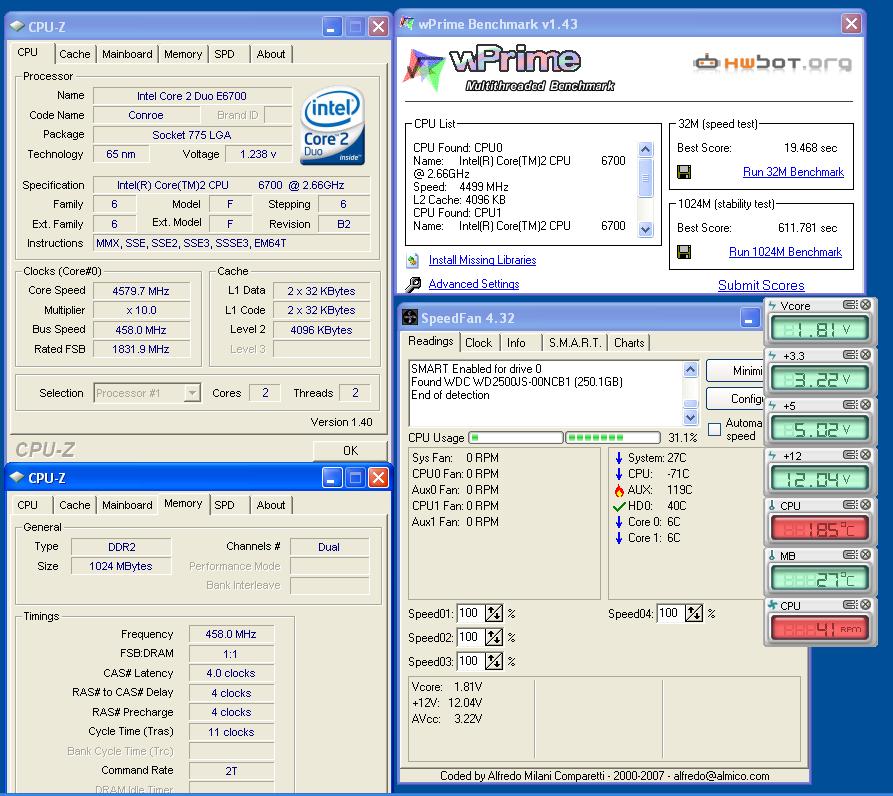Click the floppy save icon for 32M score
893x796 pixels.
684,172
